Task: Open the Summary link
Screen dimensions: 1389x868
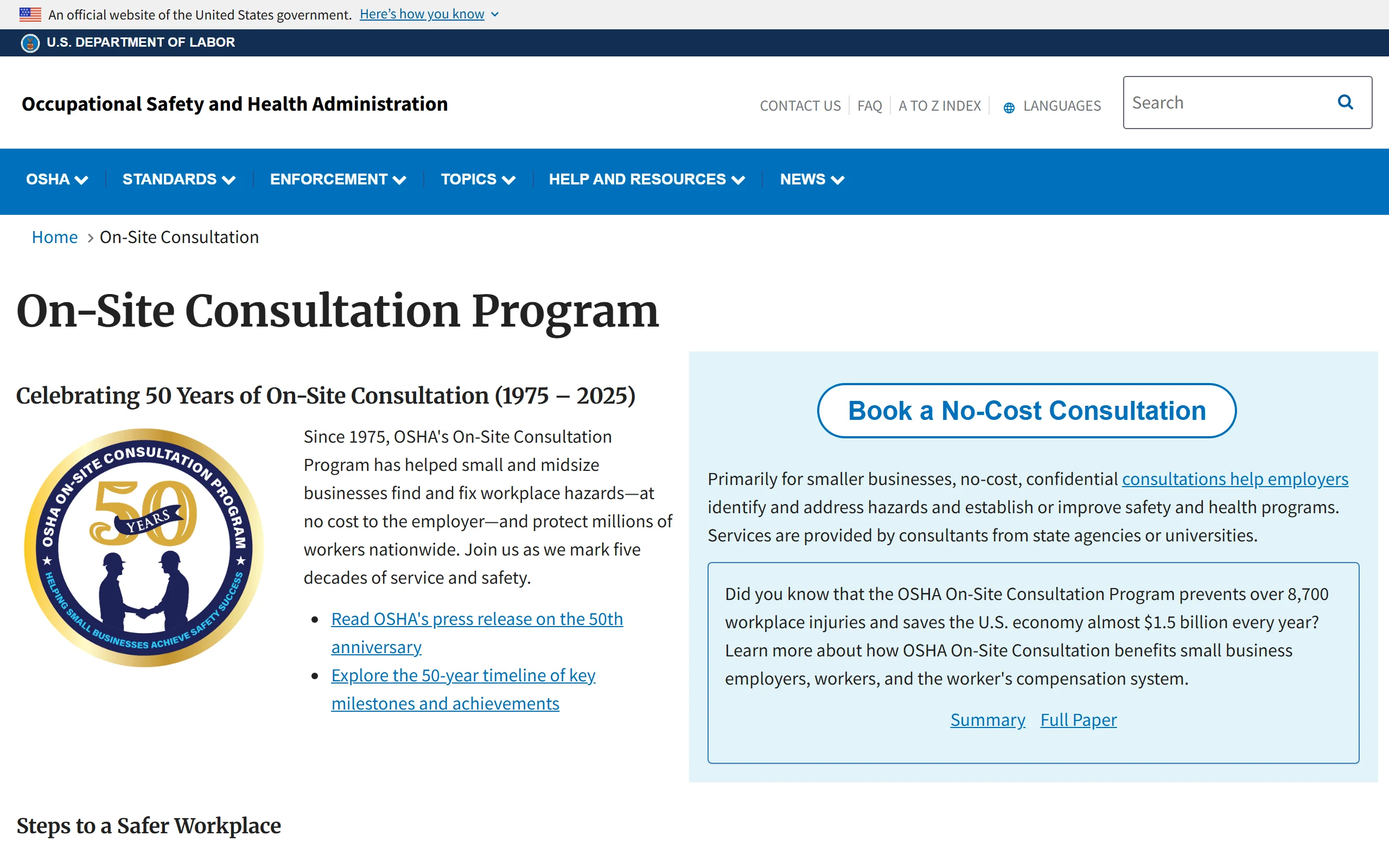Action: tap(987, 720)
